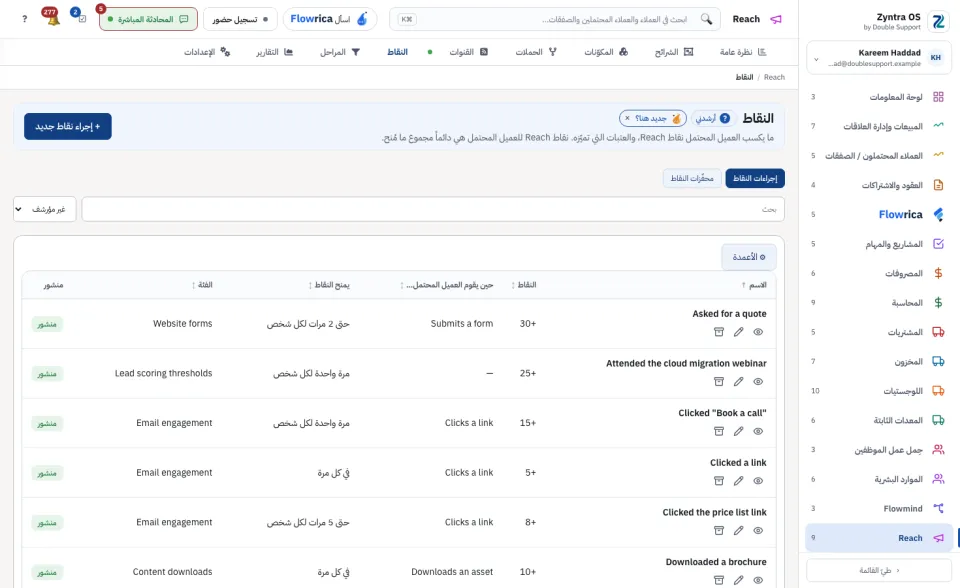Click the اسأل Flowrica button
Screen dimensions: 960x588
click(329, 19)
